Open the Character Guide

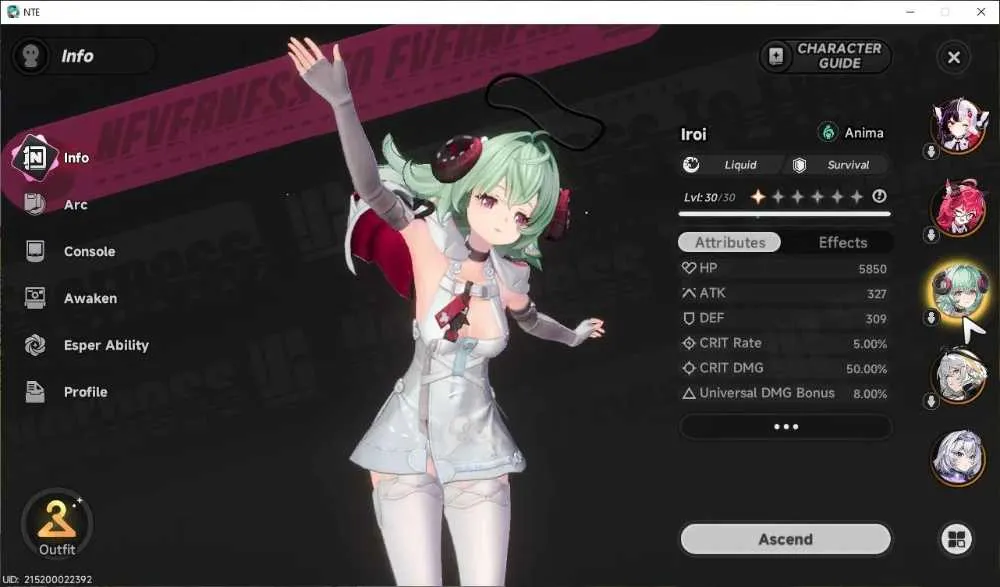coord(825,56)
